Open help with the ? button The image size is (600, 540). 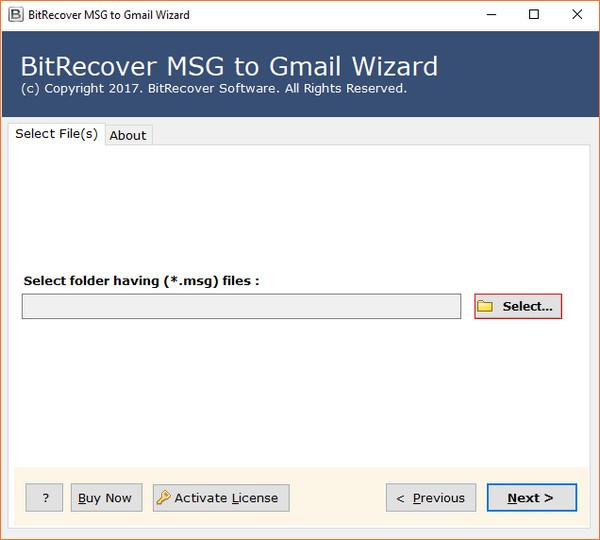pos(44,498)
